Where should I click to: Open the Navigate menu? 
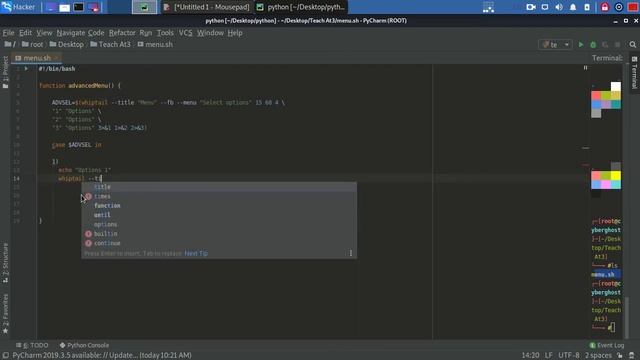71,33
